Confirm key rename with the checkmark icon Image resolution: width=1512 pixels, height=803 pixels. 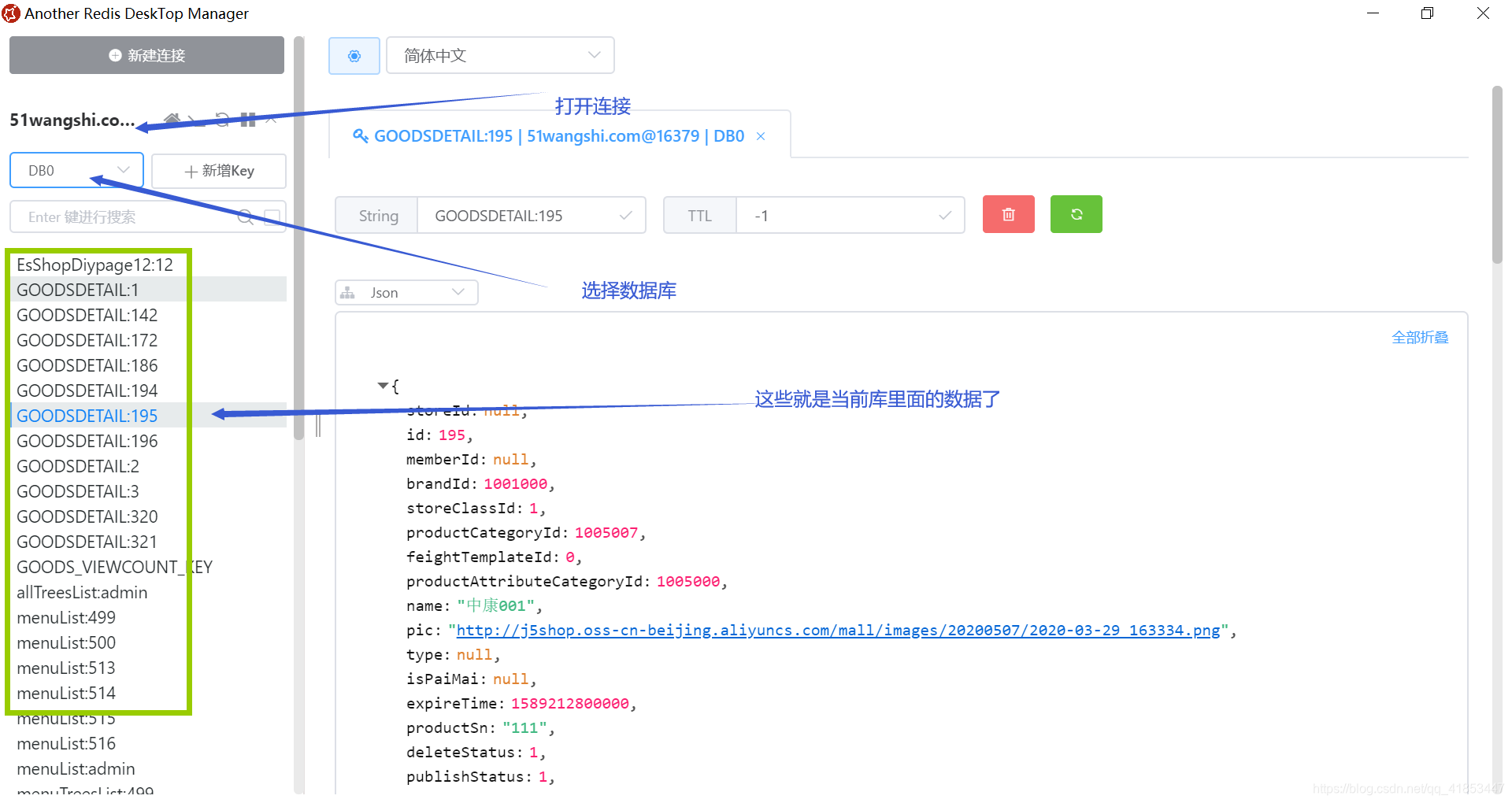626,216
